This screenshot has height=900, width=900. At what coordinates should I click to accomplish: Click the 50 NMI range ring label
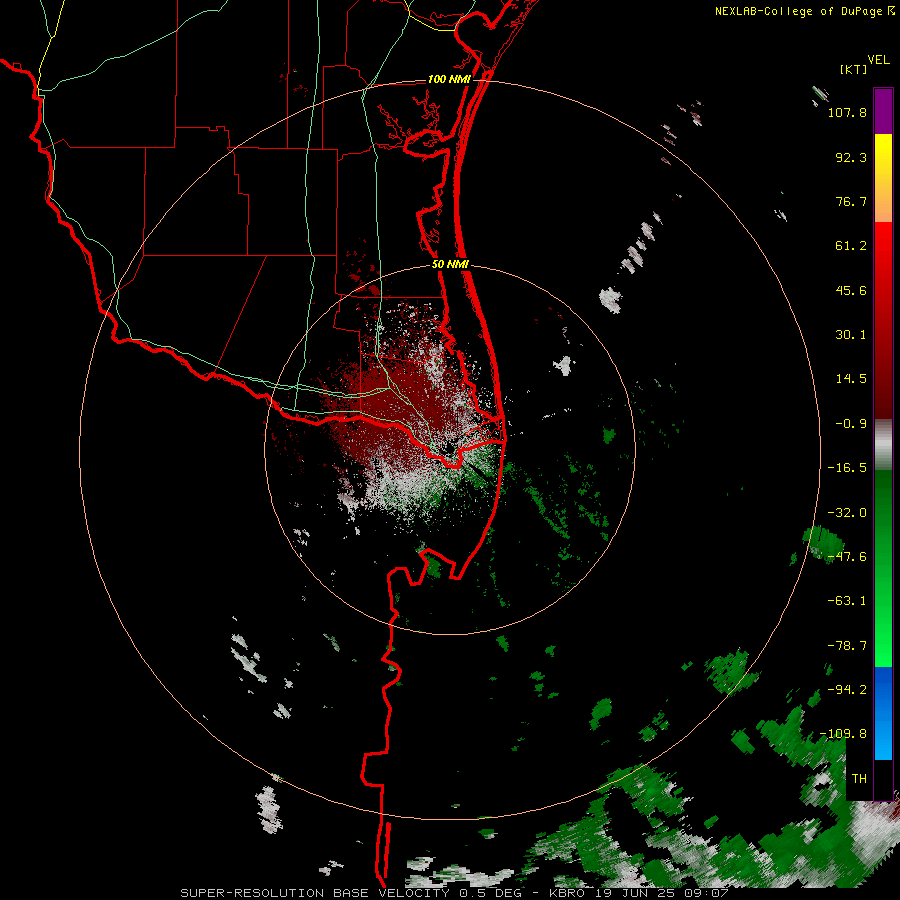[x=450, y=265]
